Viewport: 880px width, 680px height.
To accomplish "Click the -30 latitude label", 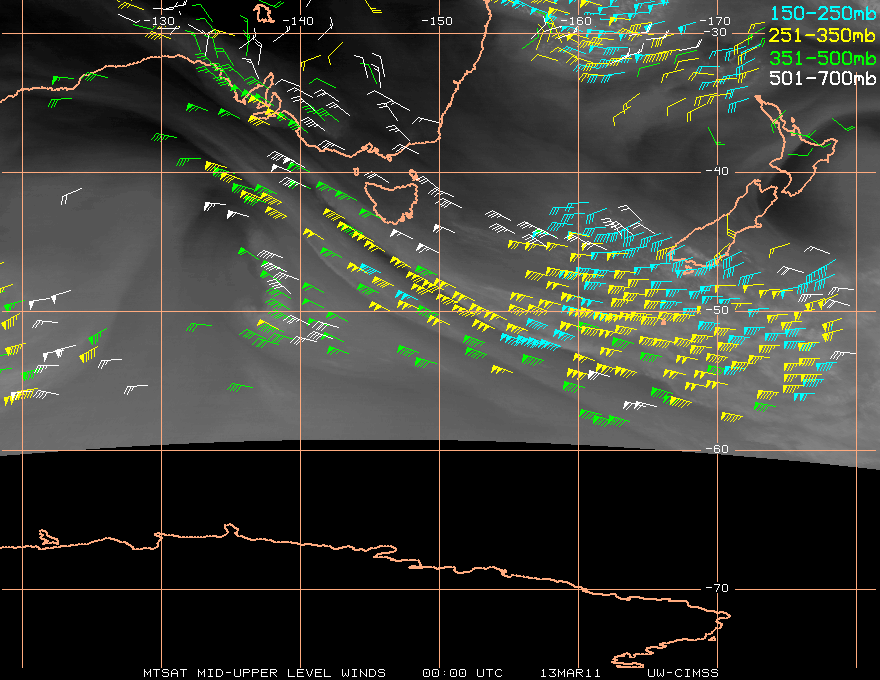I will (x=715, y=32).
